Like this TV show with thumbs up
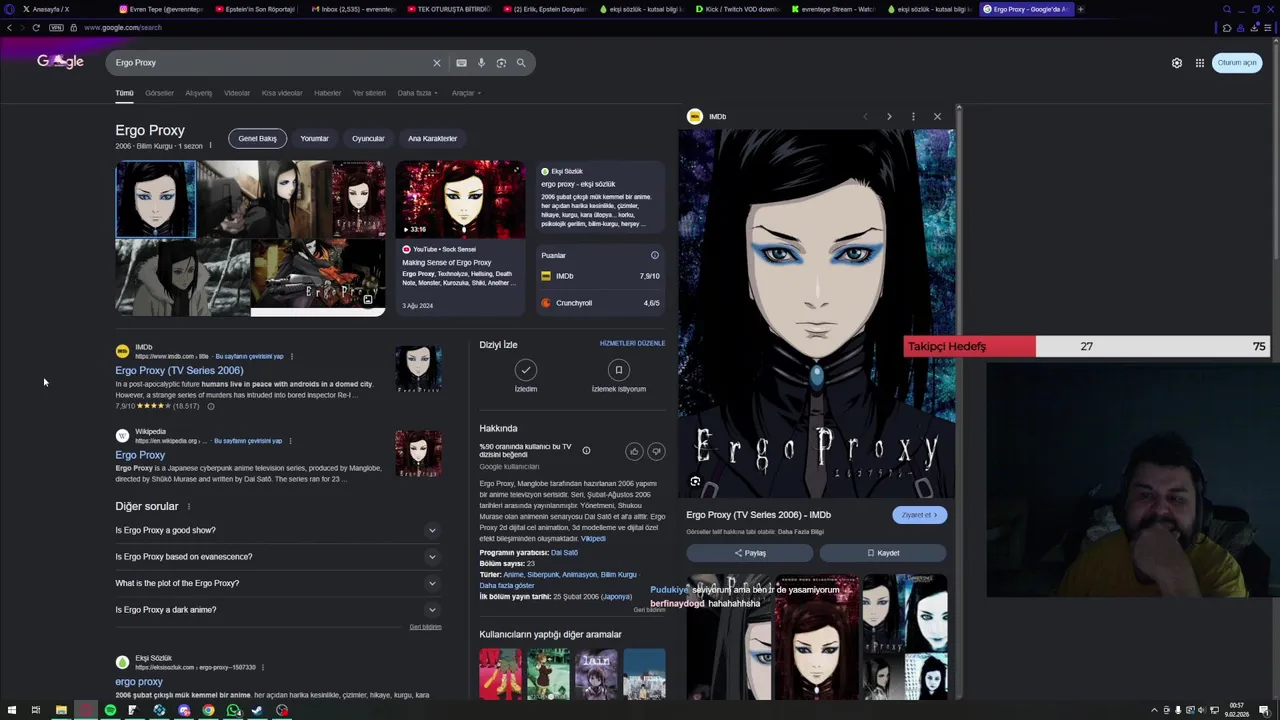 point(634,452)
